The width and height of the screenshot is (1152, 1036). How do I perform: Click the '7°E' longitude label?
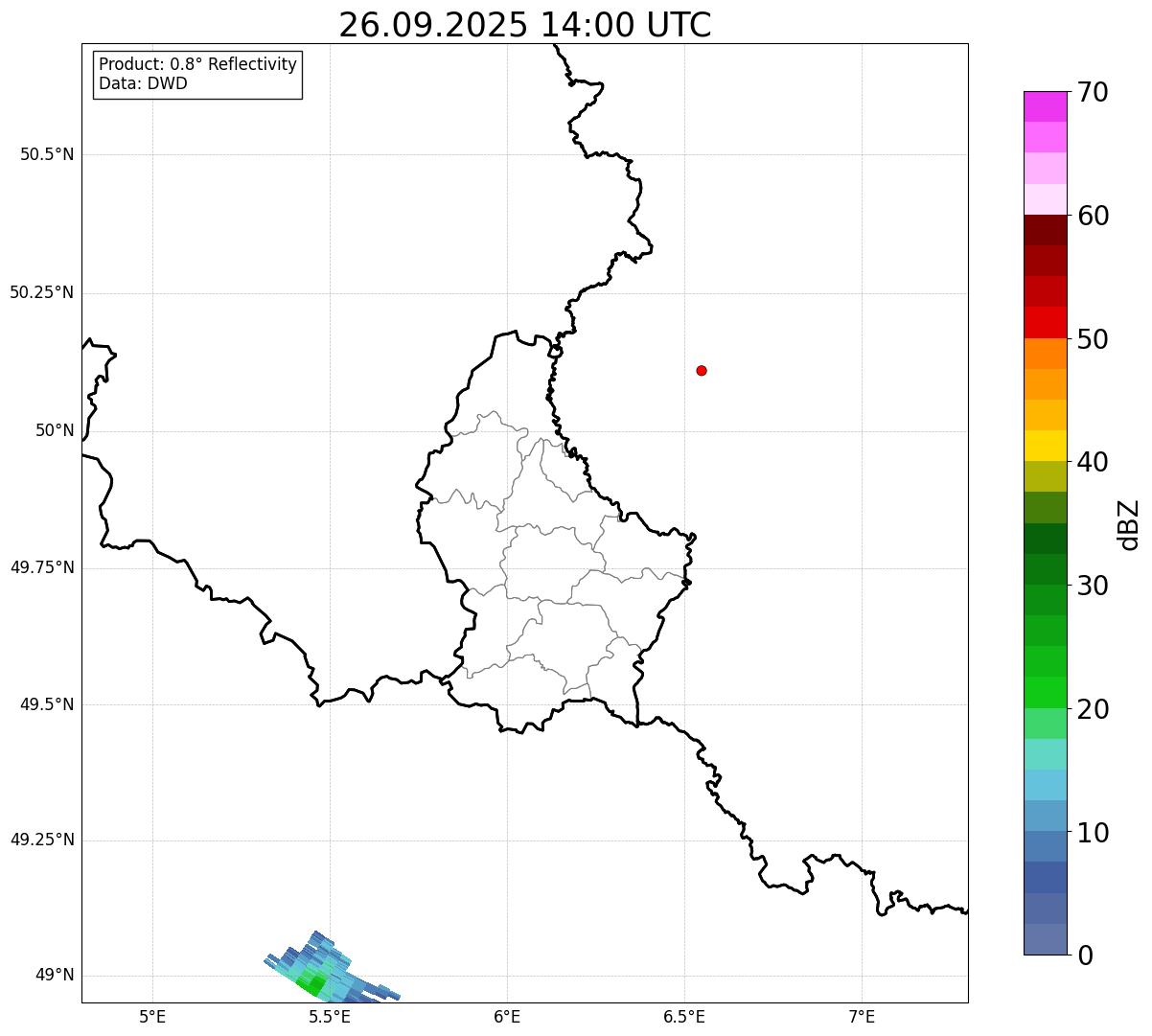pyautogui.click(x=862, y=1016)
